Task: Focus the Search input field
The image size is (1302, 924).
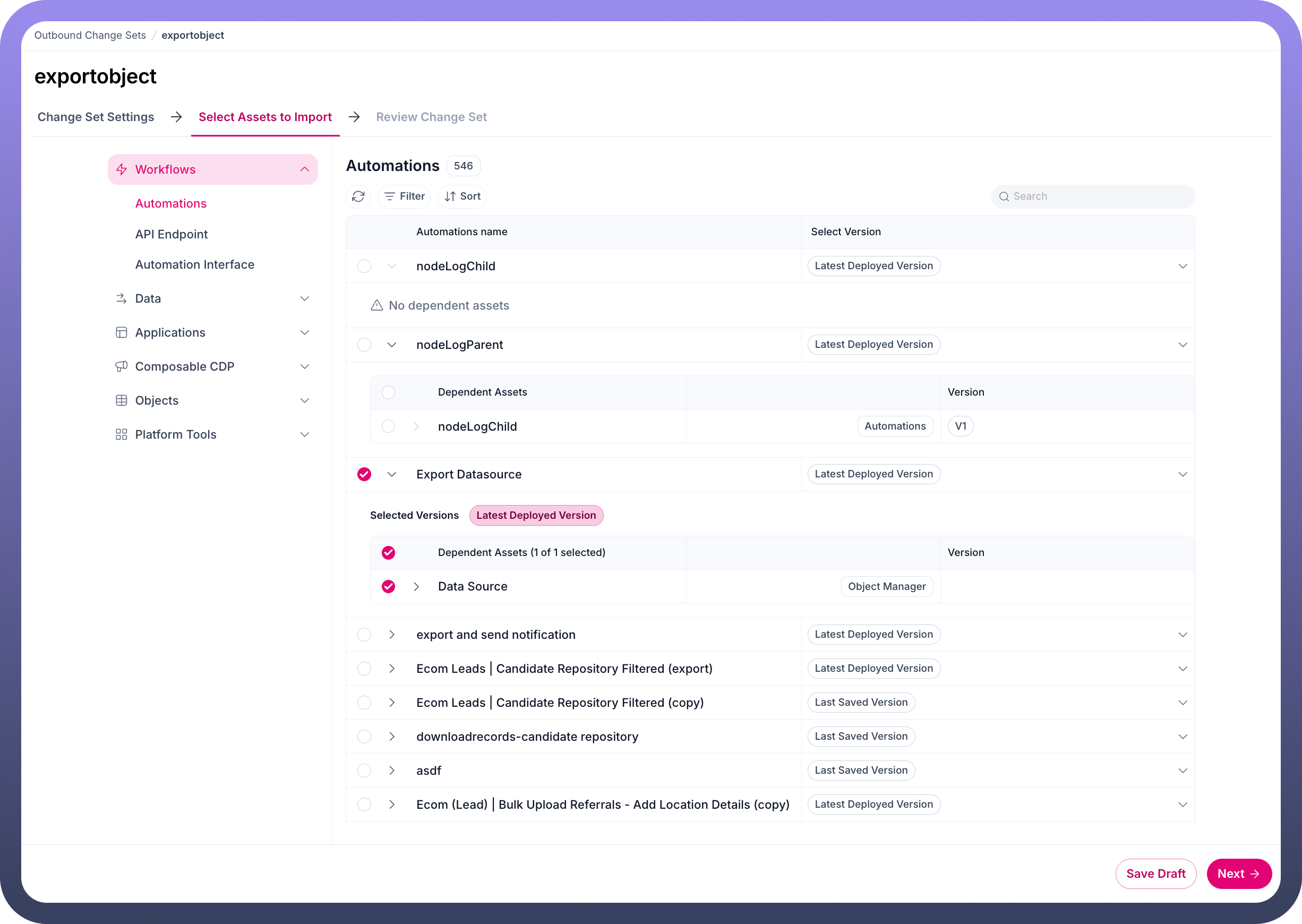Action: pyautogui.click(x=1098, y=196)
